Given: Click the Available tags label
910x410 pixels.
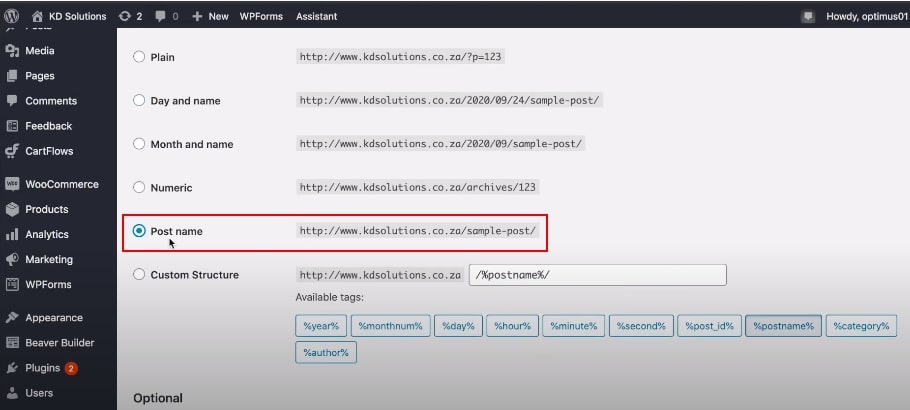Looking at the screenshot, I should click(330, 297).
